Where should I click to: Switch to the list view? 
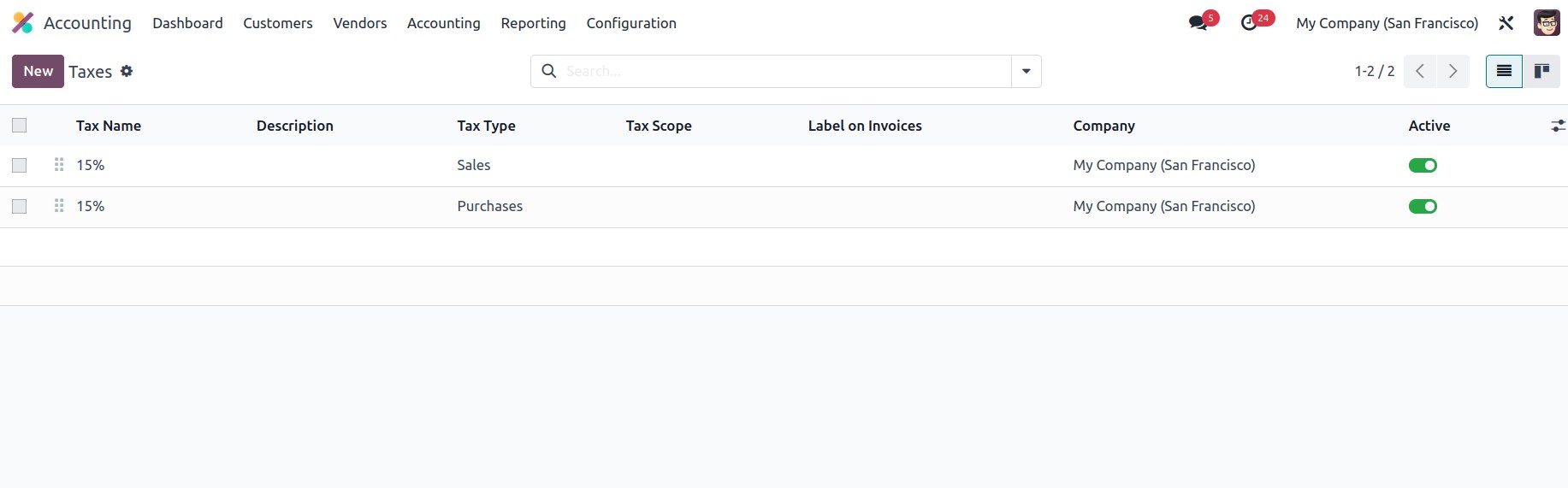1504,71
